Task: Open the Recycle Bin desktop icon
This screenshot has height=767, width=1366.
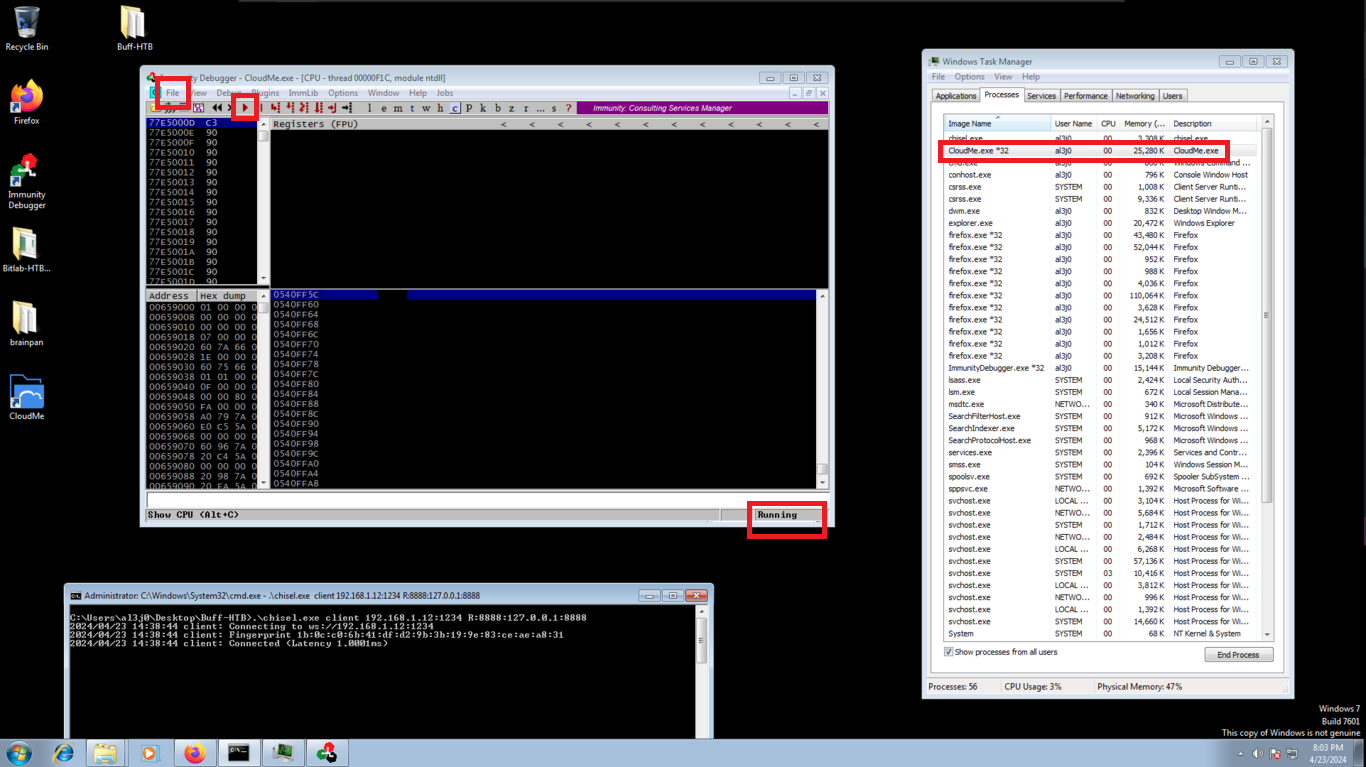Action: coord(27,29)
